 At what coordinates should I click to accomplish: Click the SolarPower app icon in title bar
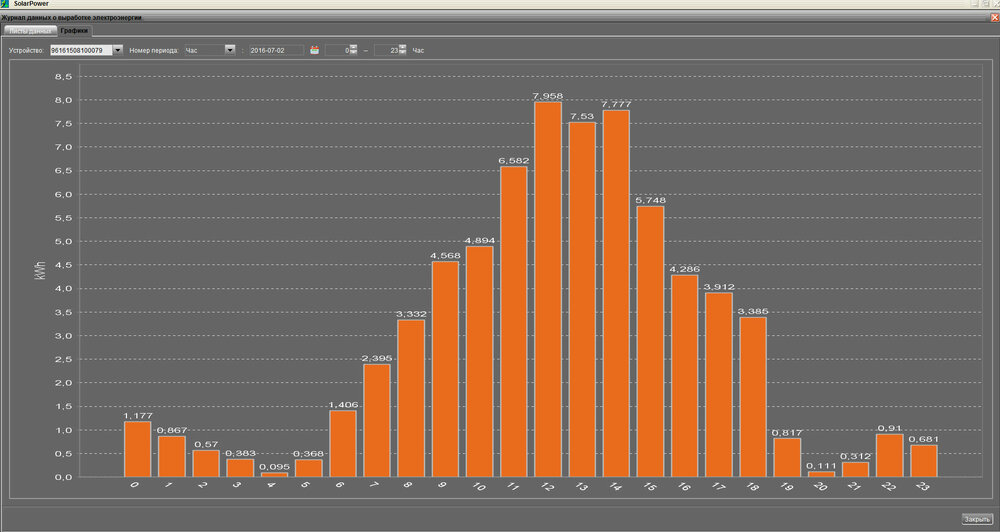click(4, 3)
